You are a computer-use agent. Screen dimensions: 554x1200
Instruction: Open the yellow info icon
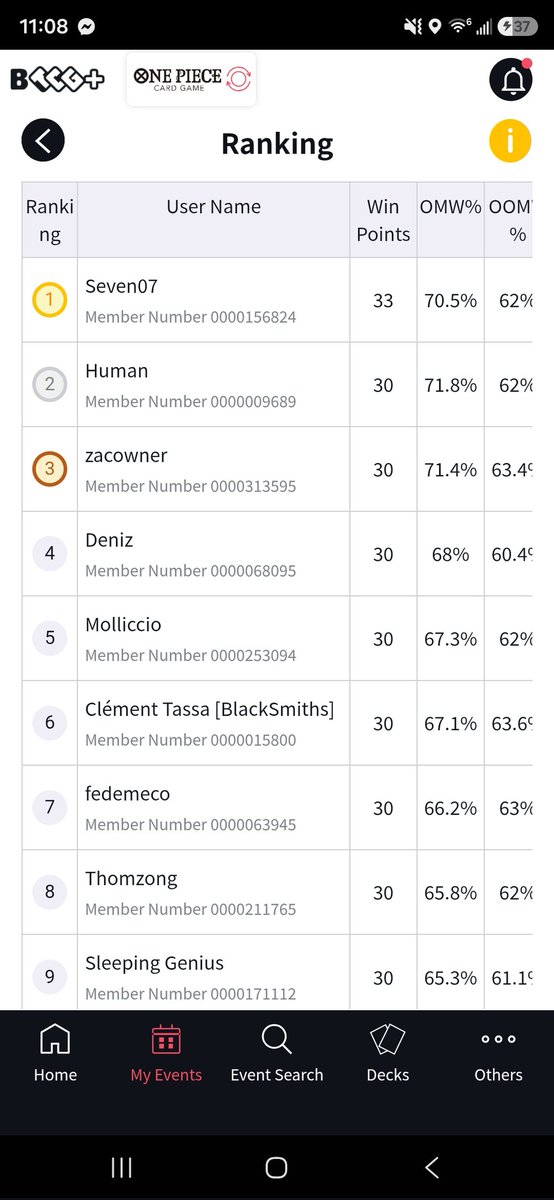[x=510, y=141]
